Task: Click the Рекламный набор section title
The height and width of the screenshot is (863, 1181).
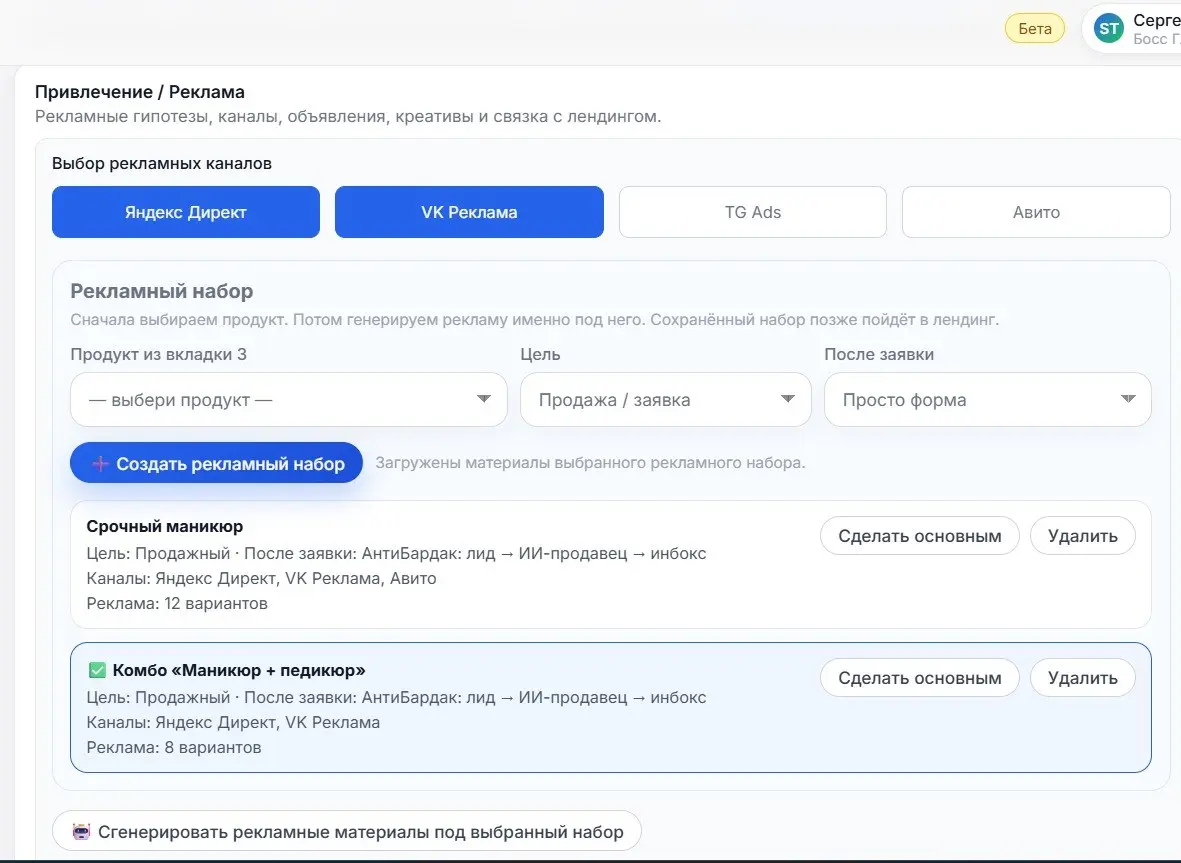Action: click(162, 291)
